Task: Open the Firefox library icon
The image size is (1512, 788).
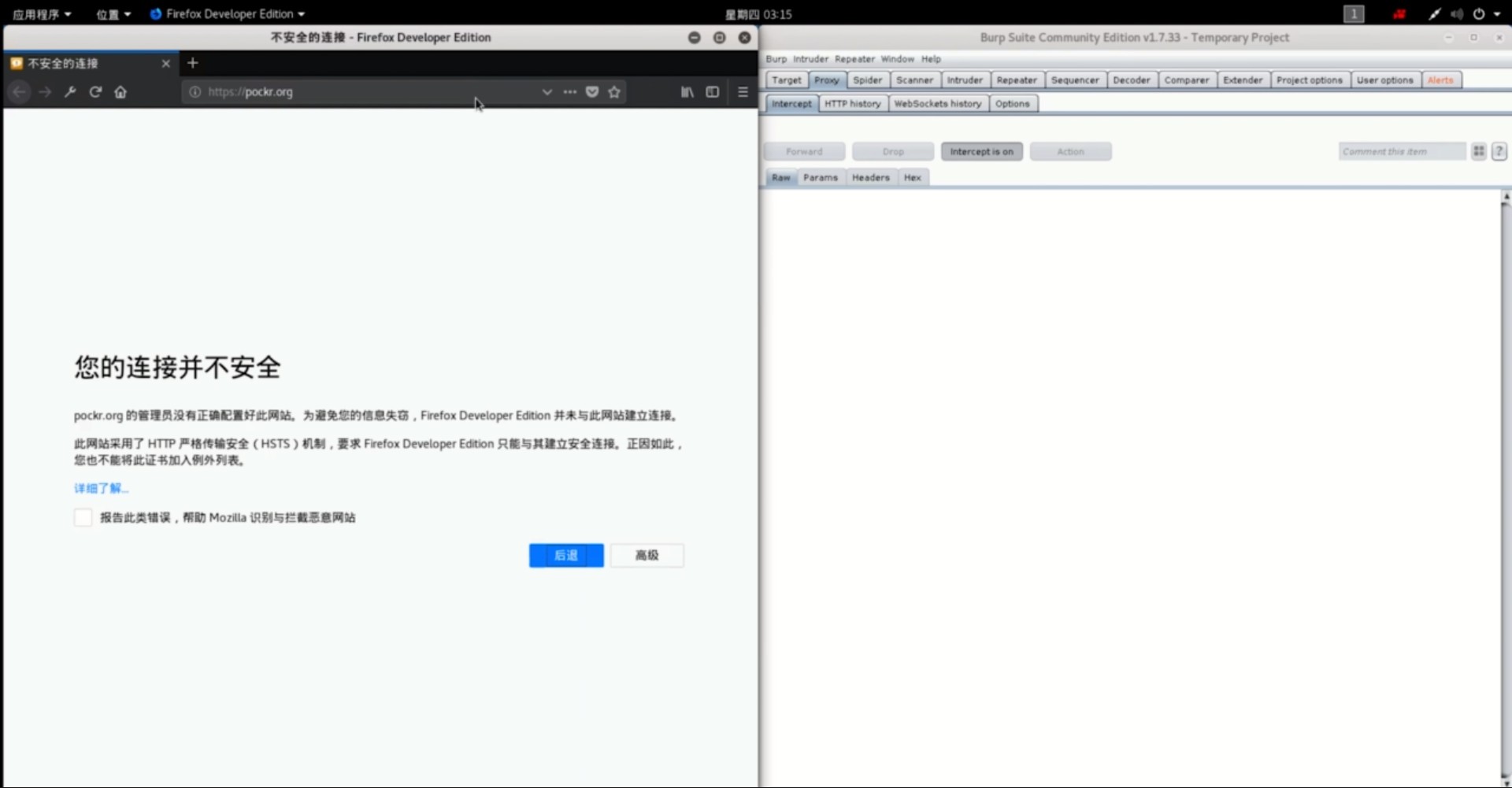Action: [x=687, y=92]
